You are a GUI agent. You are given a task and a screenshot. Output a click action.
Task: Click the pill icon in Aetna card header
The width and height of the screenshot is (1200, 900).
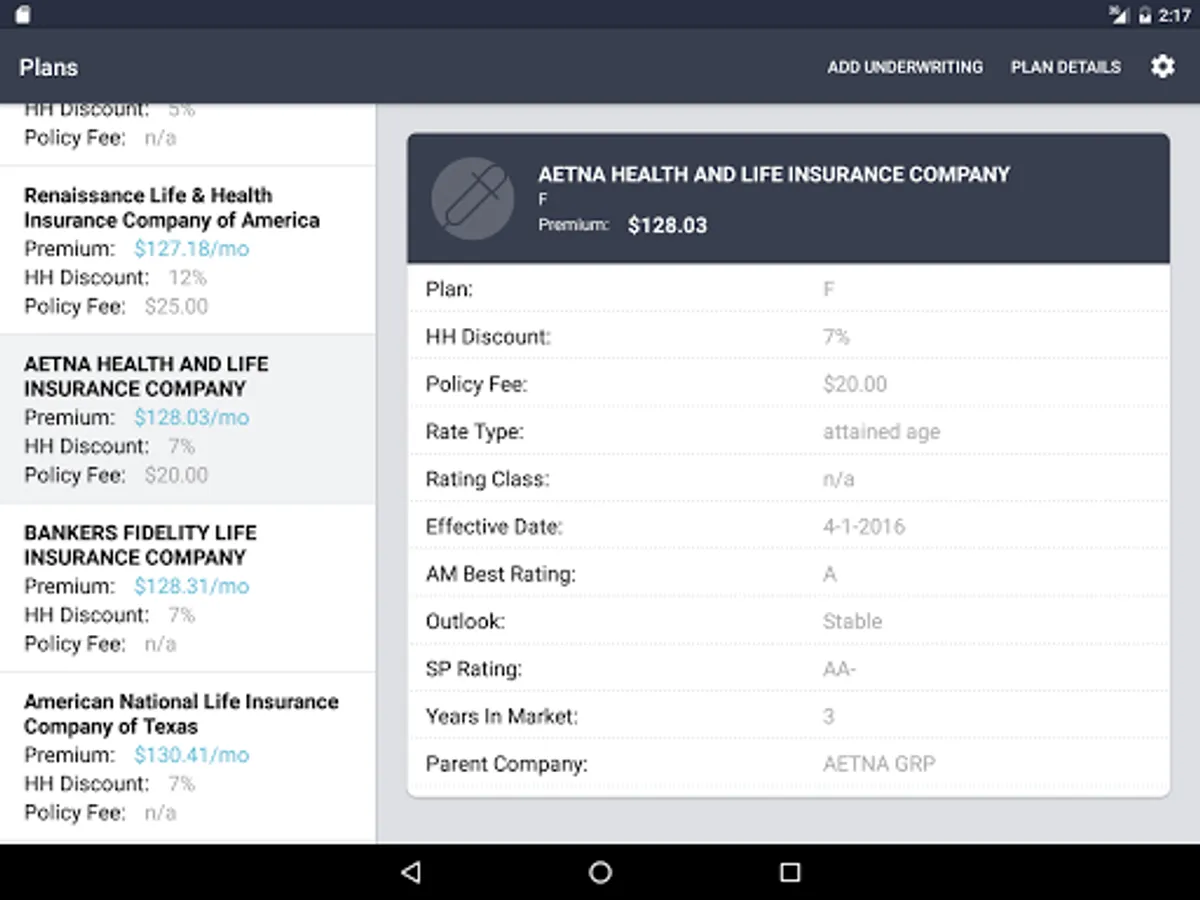[472, 198]
